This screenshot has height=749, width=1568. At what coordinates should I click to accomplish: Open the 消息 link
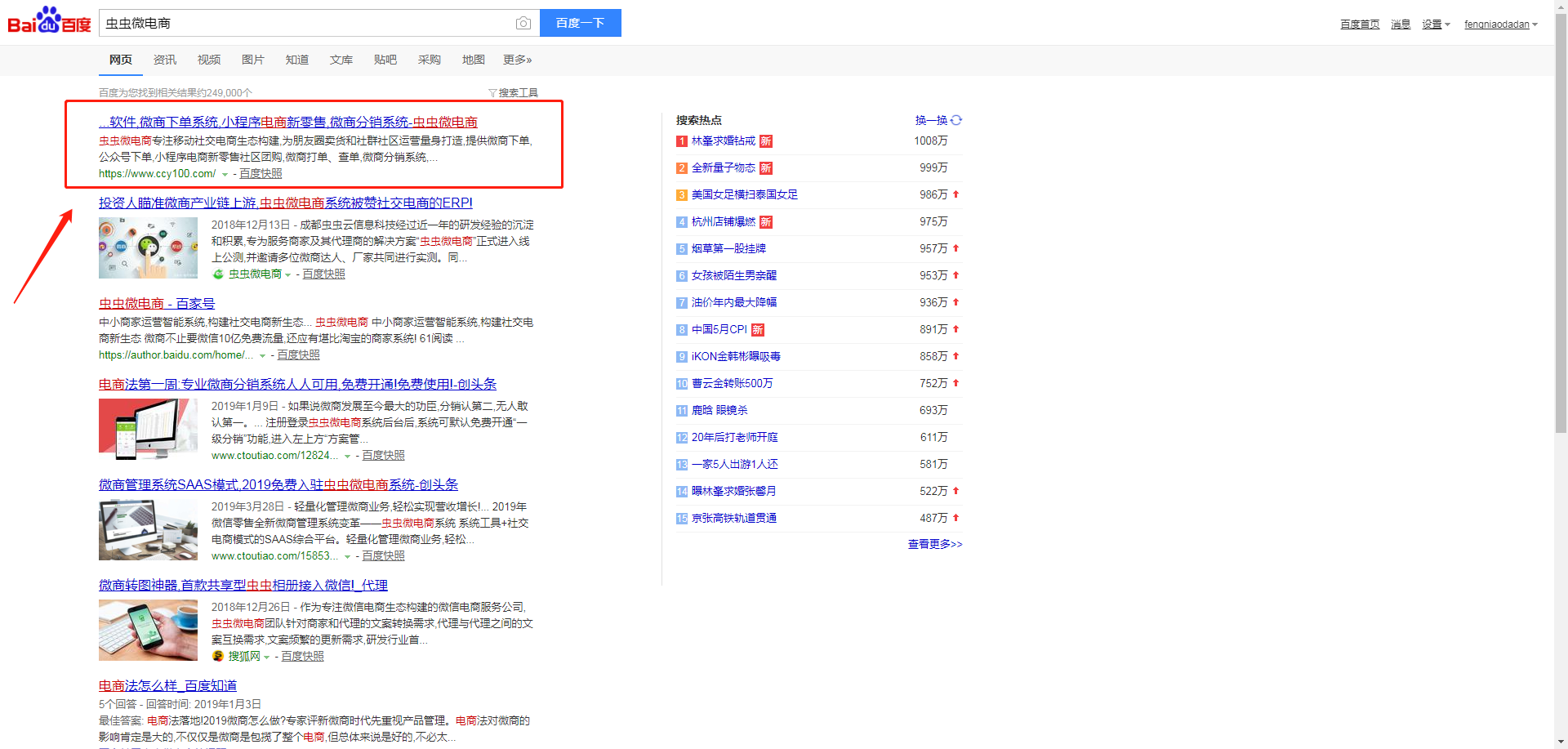coord(1401,25)
